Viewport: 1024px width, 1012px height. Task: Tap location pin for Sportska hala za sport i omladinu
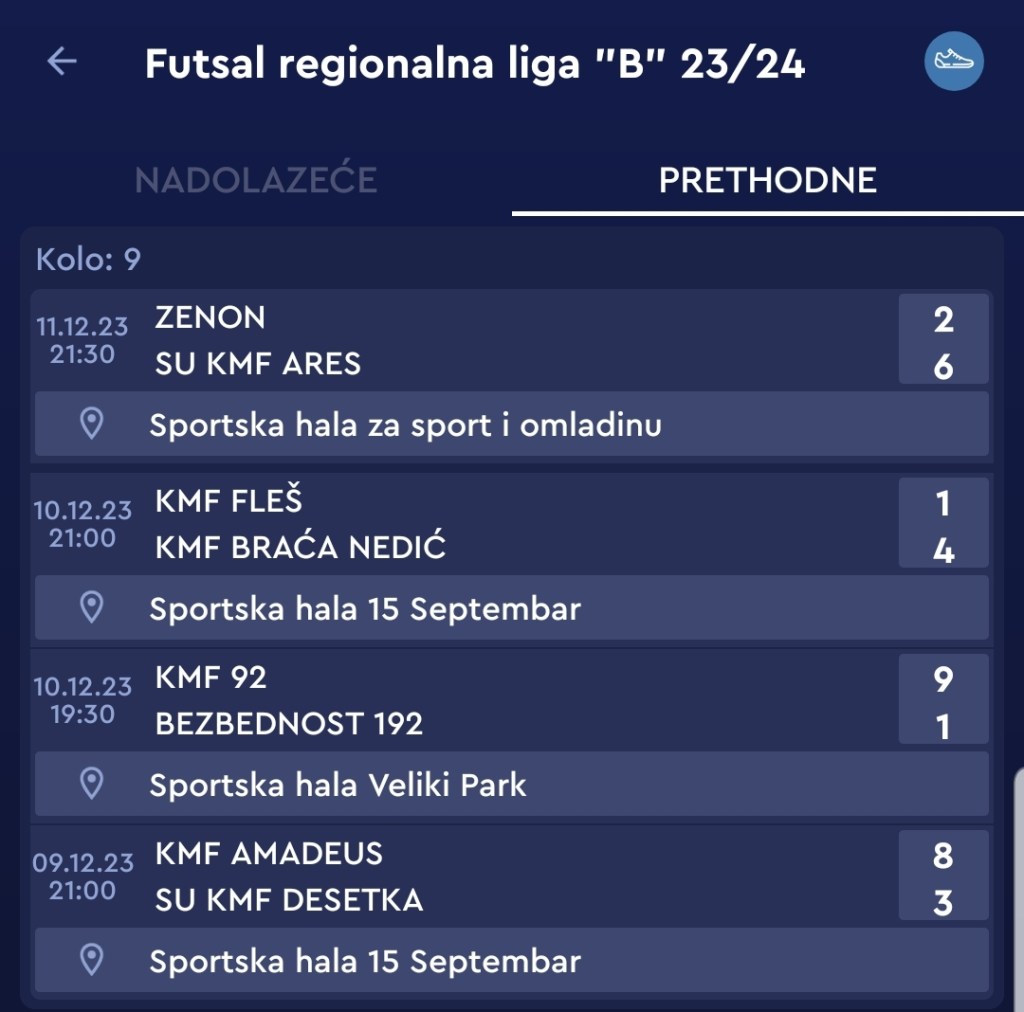[92, 424]
